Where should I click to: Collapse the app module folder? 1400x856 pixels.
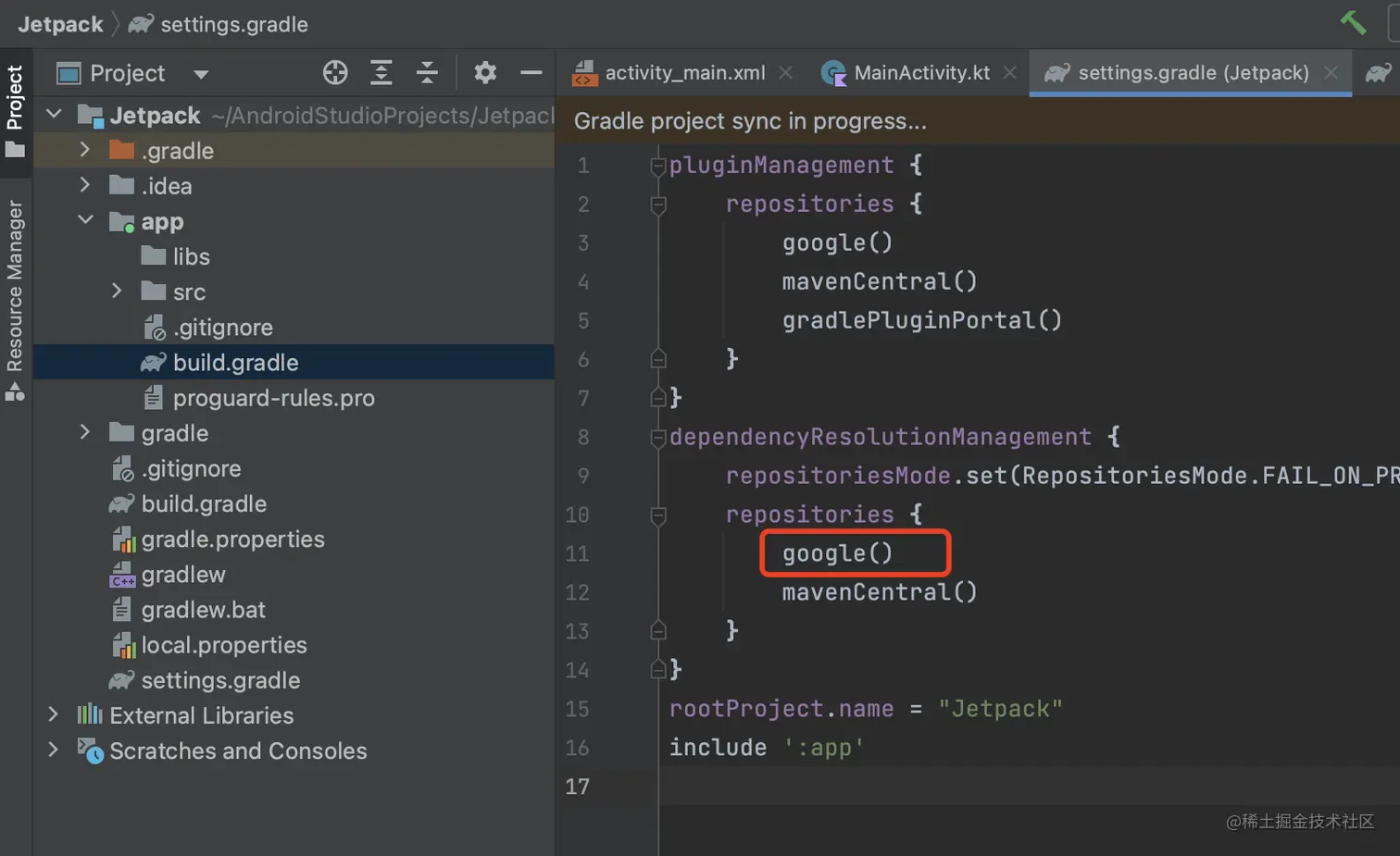coord(85,220)
